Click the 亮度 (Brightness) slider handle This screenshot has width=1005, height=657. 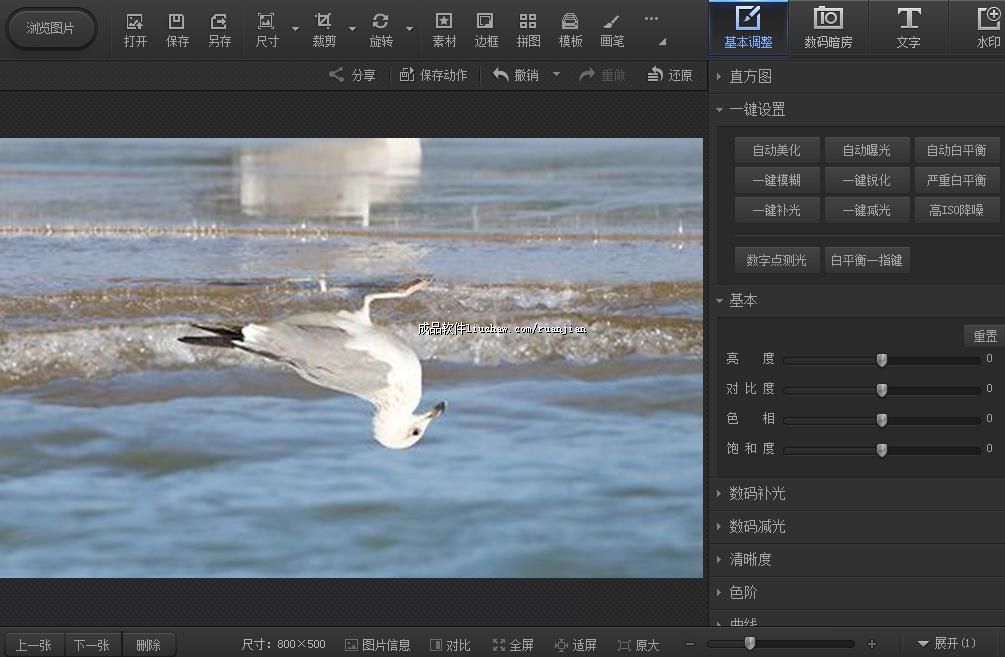(x=882, y=360)
